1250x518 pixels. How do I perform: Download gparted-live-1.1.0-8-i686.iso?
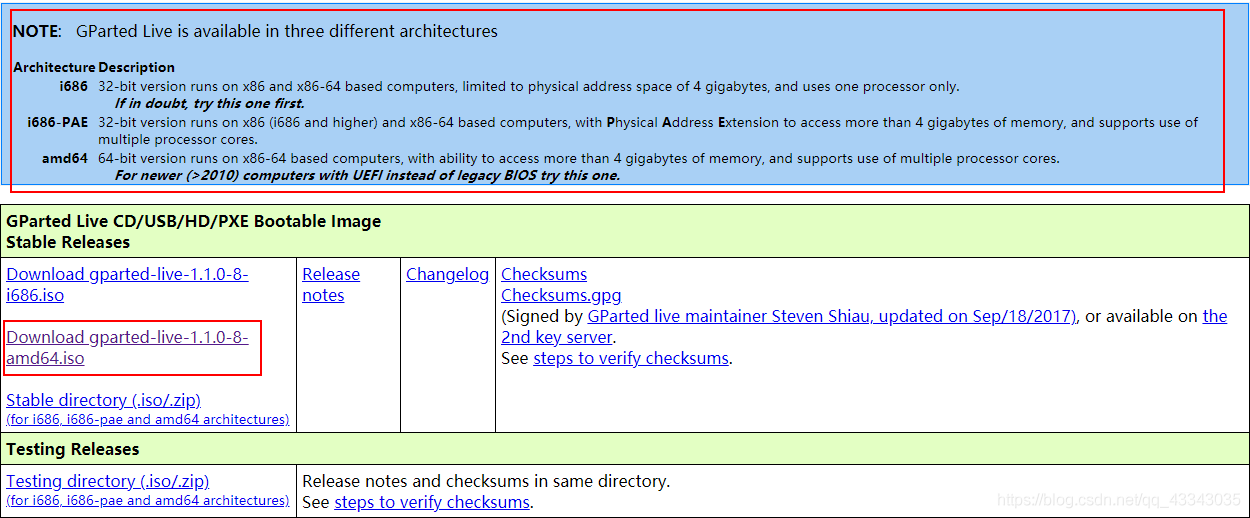click(x=127, y=285)
